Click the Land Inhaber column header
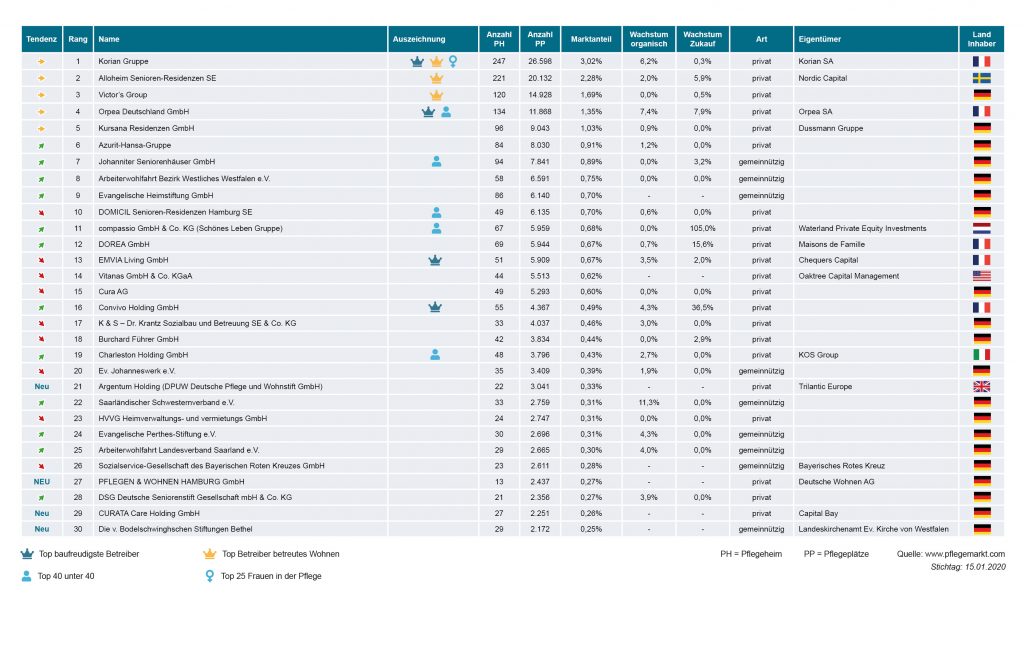 (x=982, y=39)
